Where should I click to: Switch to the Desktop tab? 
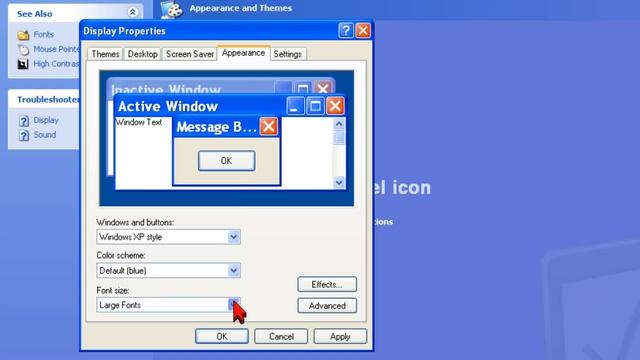tap(142, 54)
